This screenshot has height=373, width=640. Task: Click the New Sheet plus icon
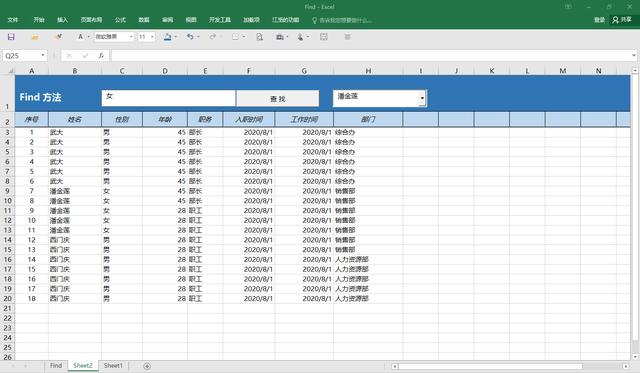tap(147, 366)
